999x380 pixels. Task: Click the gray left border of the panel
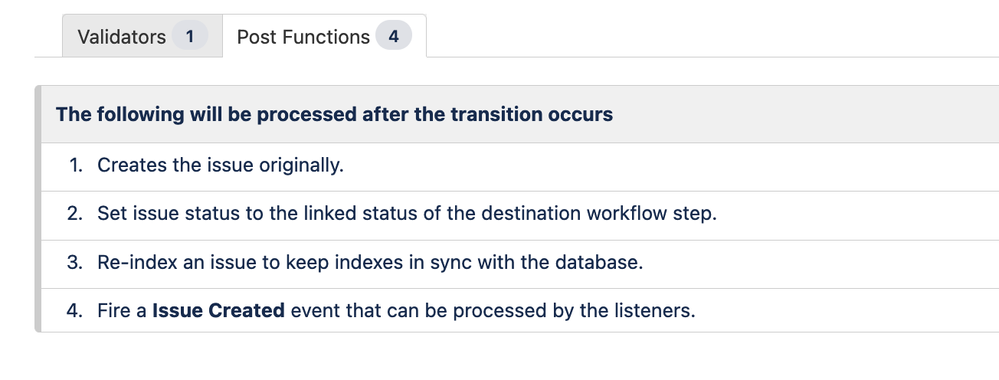click(38, 209)
